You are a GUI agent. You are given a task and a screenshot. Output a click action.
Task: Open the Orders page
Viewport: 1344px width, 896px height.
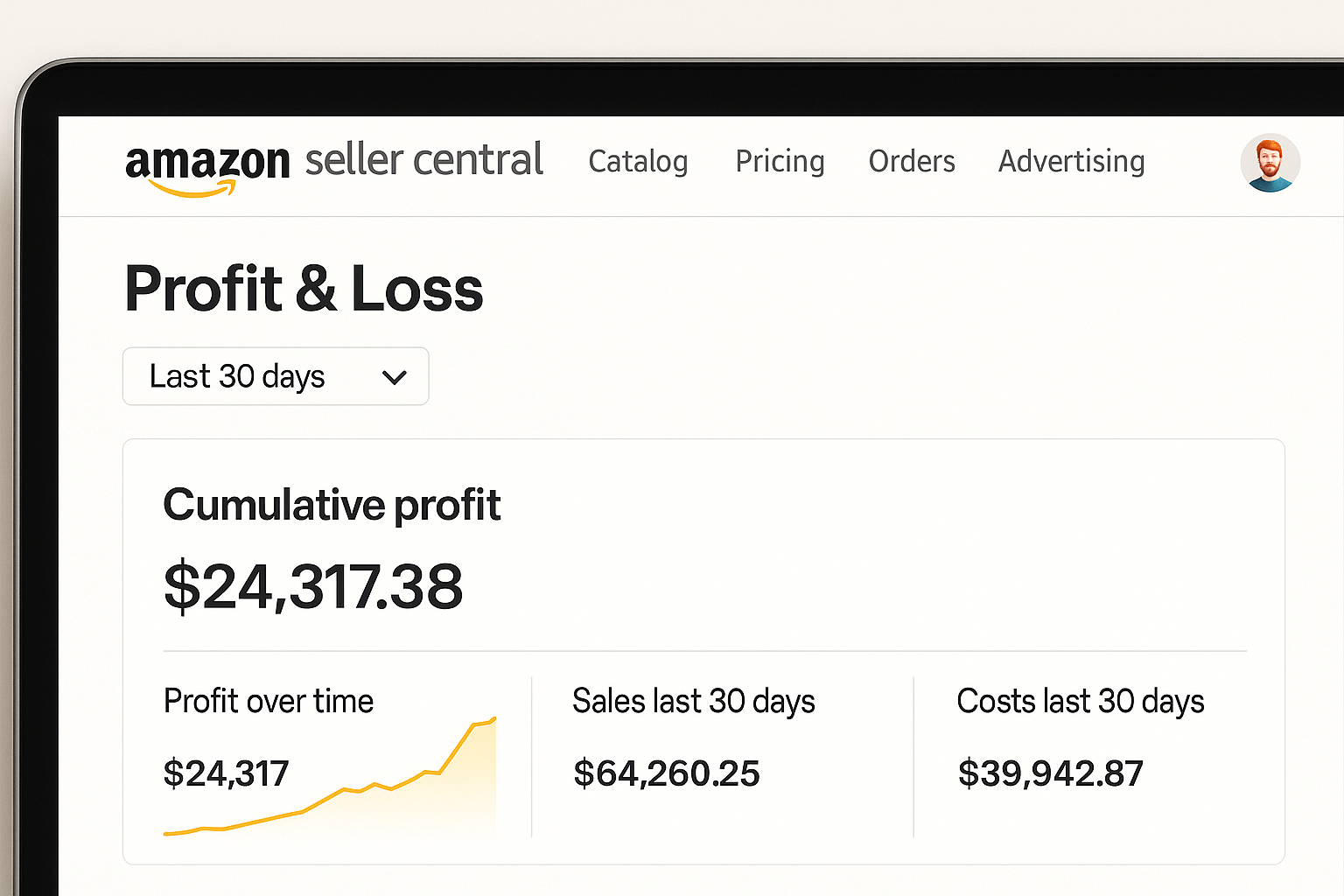(912, 162)
